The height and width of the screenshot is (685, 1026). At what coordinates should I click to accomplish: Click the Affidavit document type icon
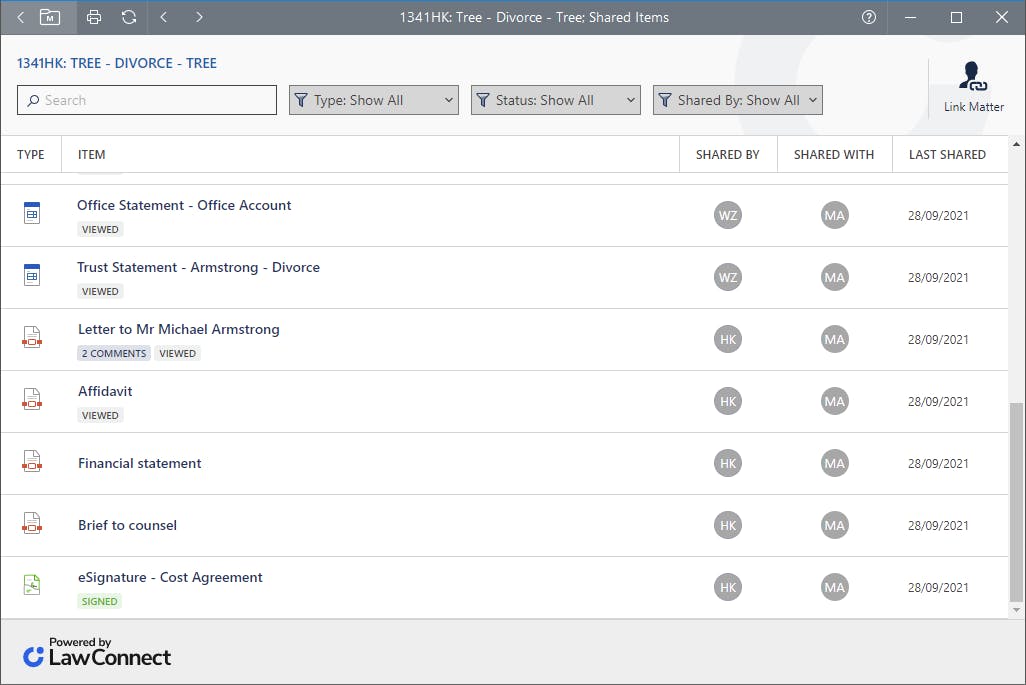pos(32,399)
